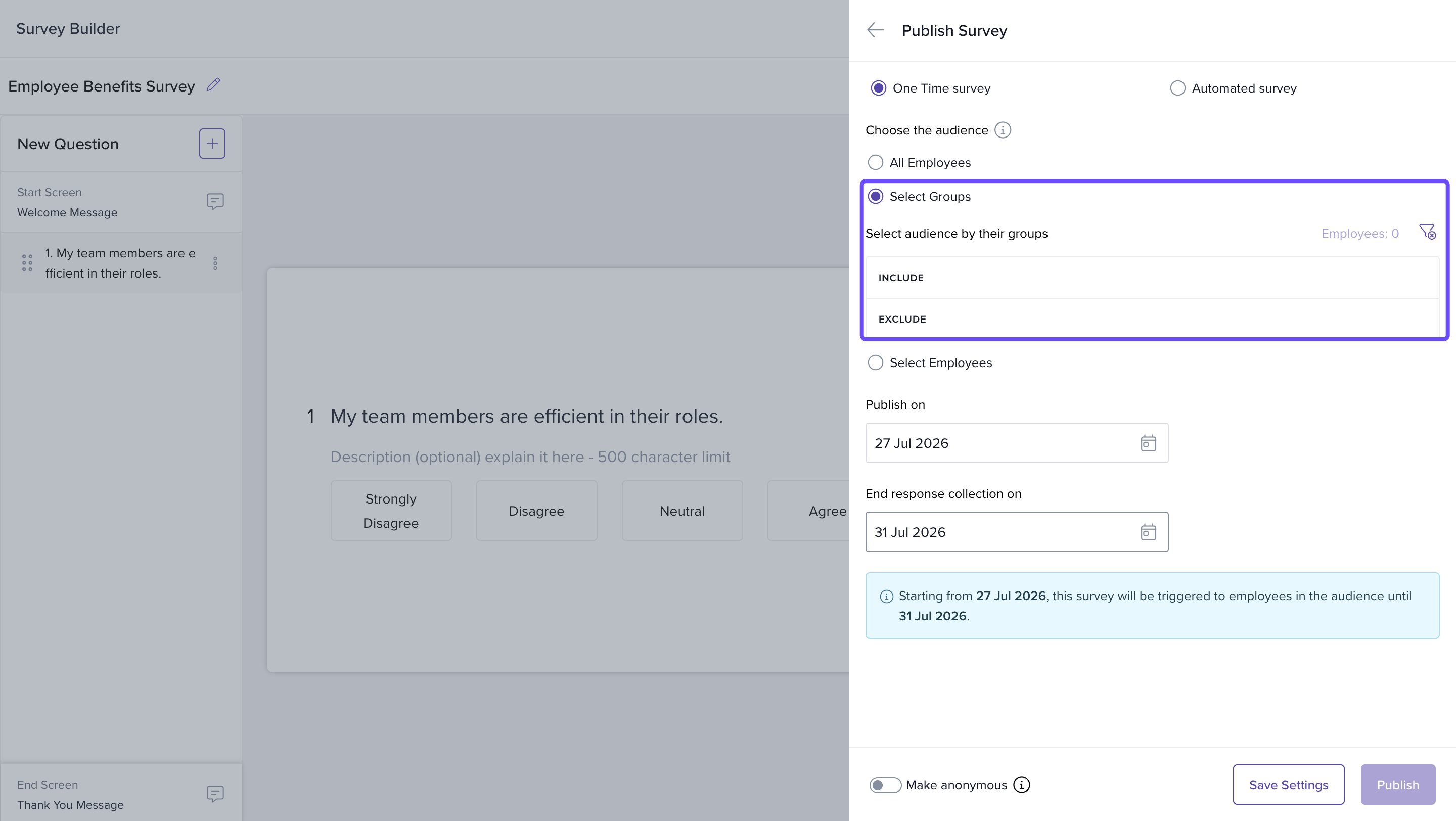This screenshot has width=1456, height=821.
Task: Select the Strongly Disagree answer option
Action: tap(391, 511)
